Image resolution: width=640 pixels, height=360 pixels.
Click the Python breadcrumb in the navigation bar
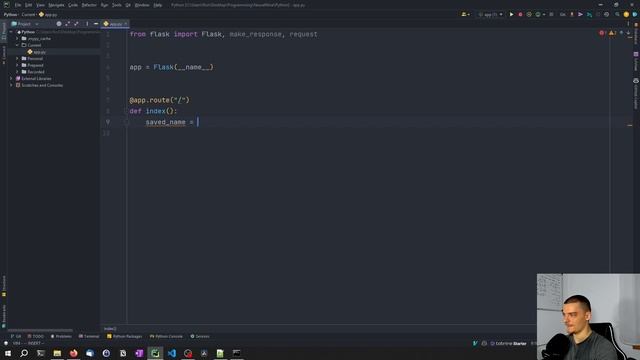point(10,14)
